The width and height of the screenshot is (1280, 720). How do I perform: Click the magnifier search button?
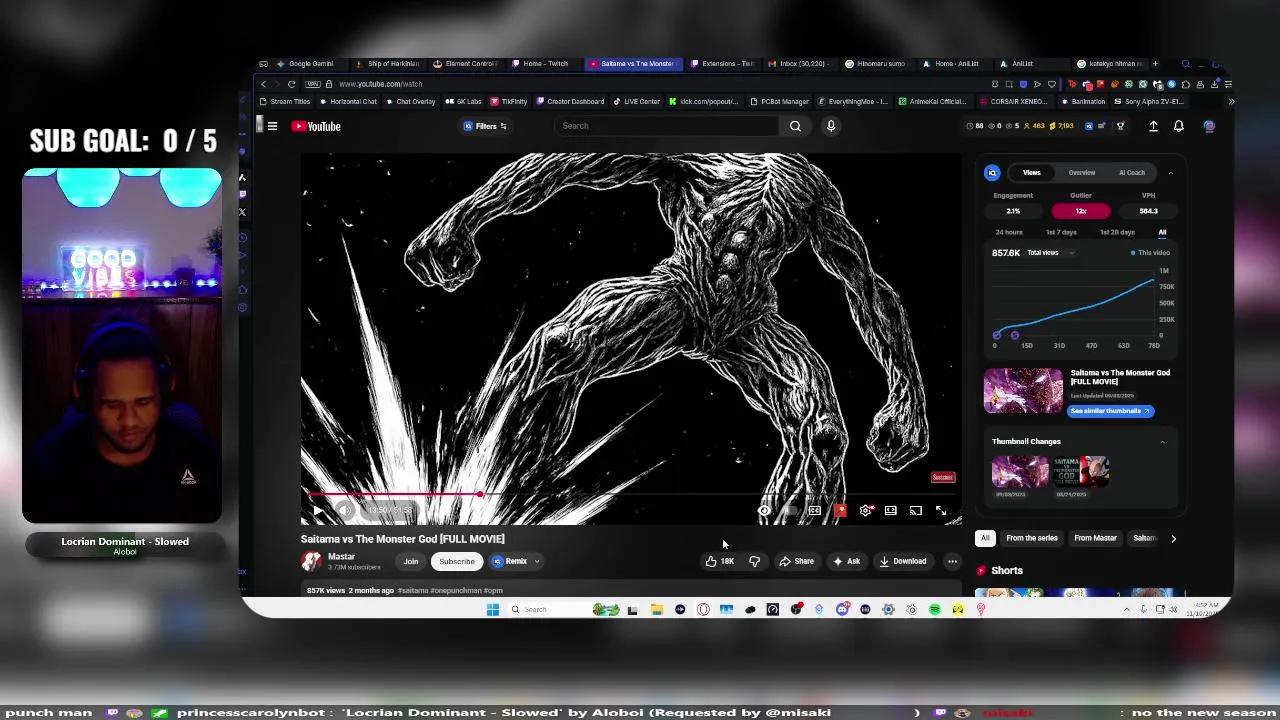pyautogui.click(x=795, y=126)
